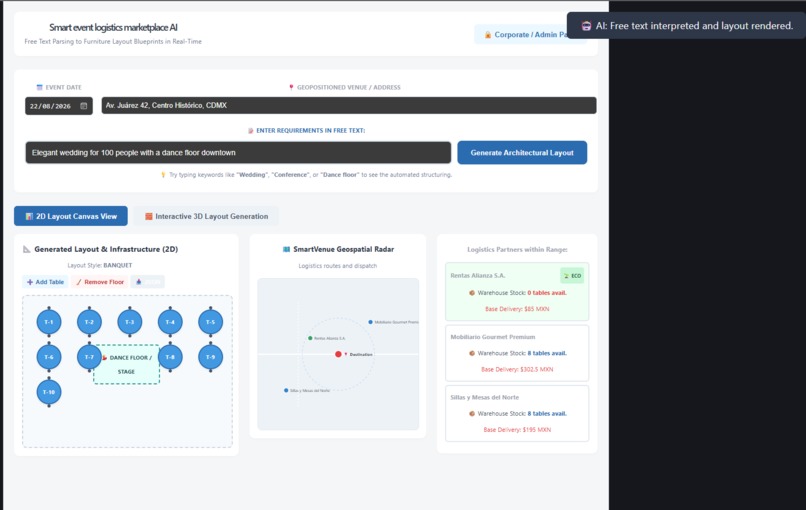806x510 pixels.
Task: Select the Mobiliario Gourmet Premium partner card
Action: pos(517,353)
